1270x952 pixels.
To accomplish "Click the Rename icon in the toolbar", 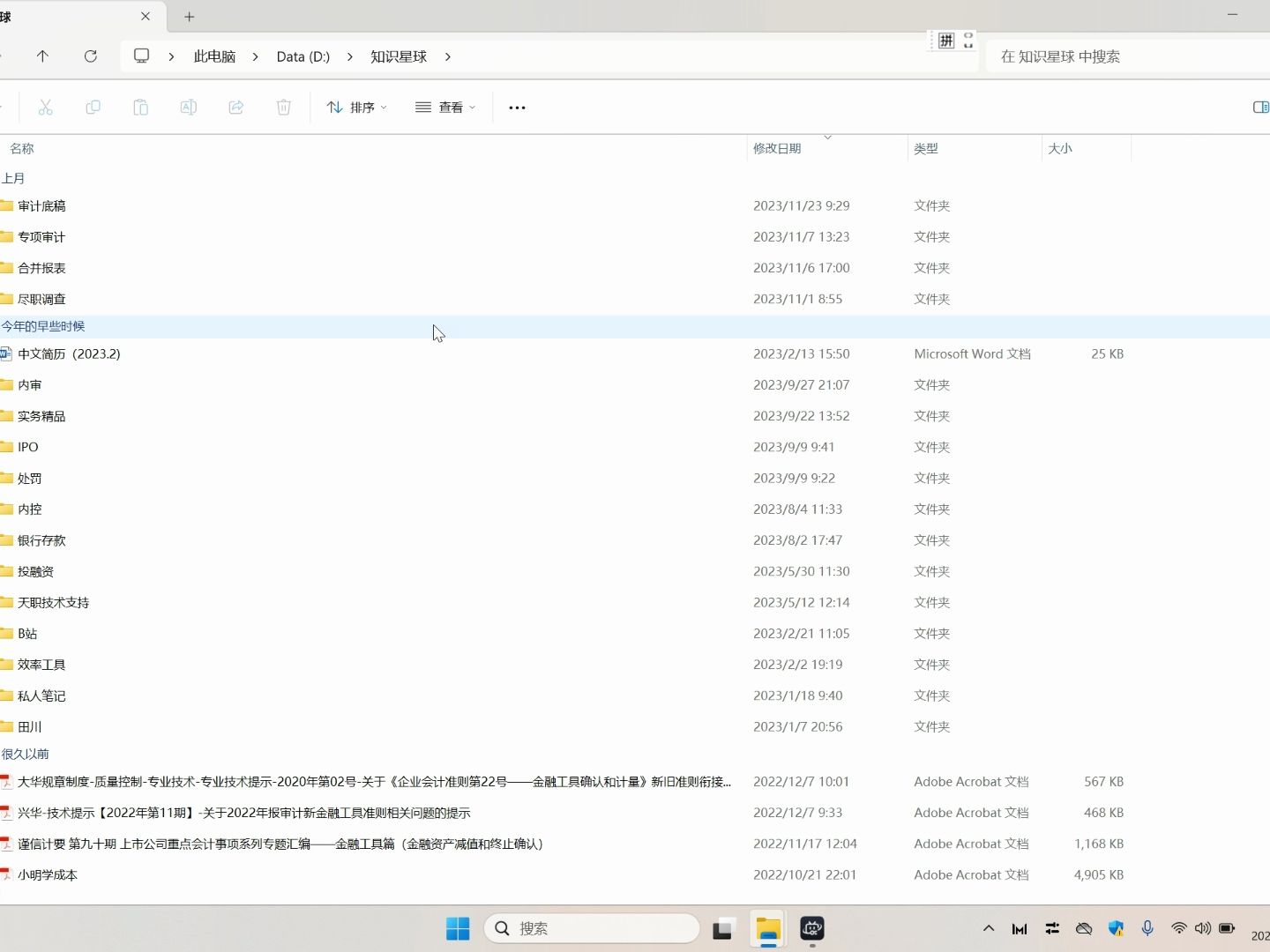I will tap(188, 108).
